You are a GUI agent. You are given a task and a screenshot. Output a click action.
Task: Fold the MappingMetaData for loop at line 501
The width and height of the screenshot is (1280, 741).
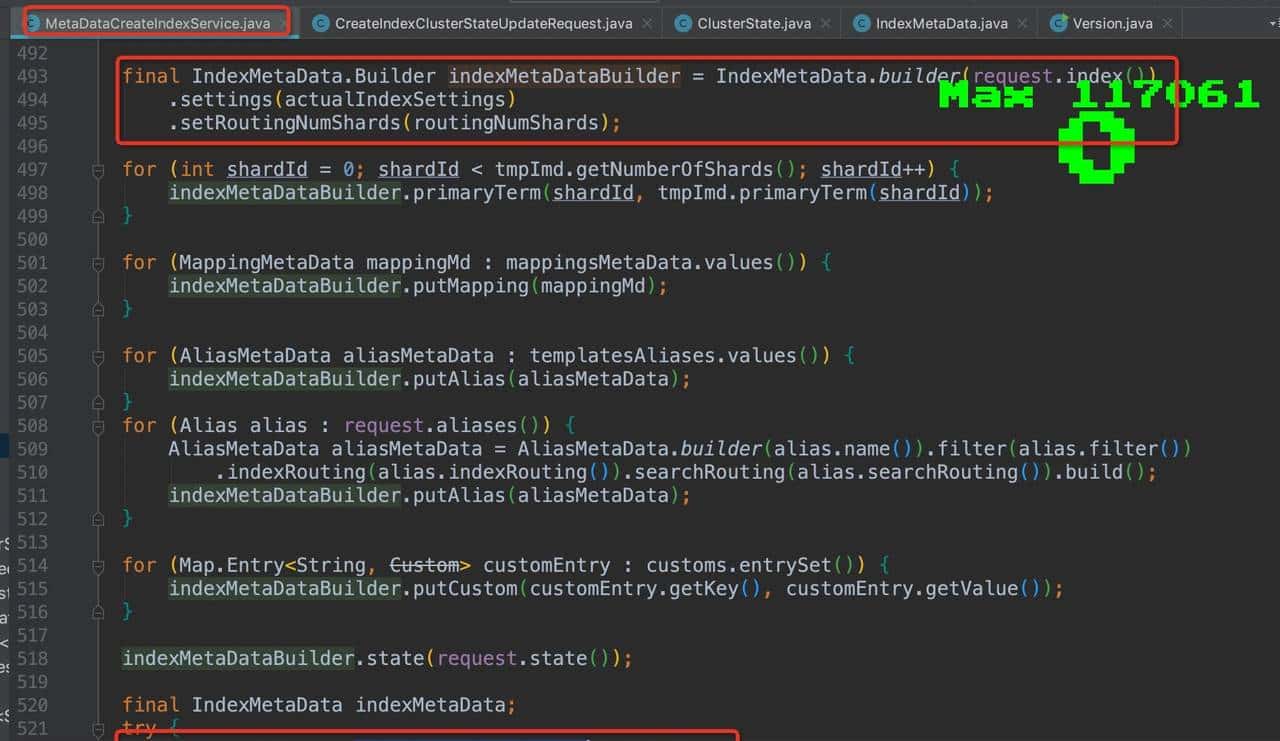pos(98,263)
